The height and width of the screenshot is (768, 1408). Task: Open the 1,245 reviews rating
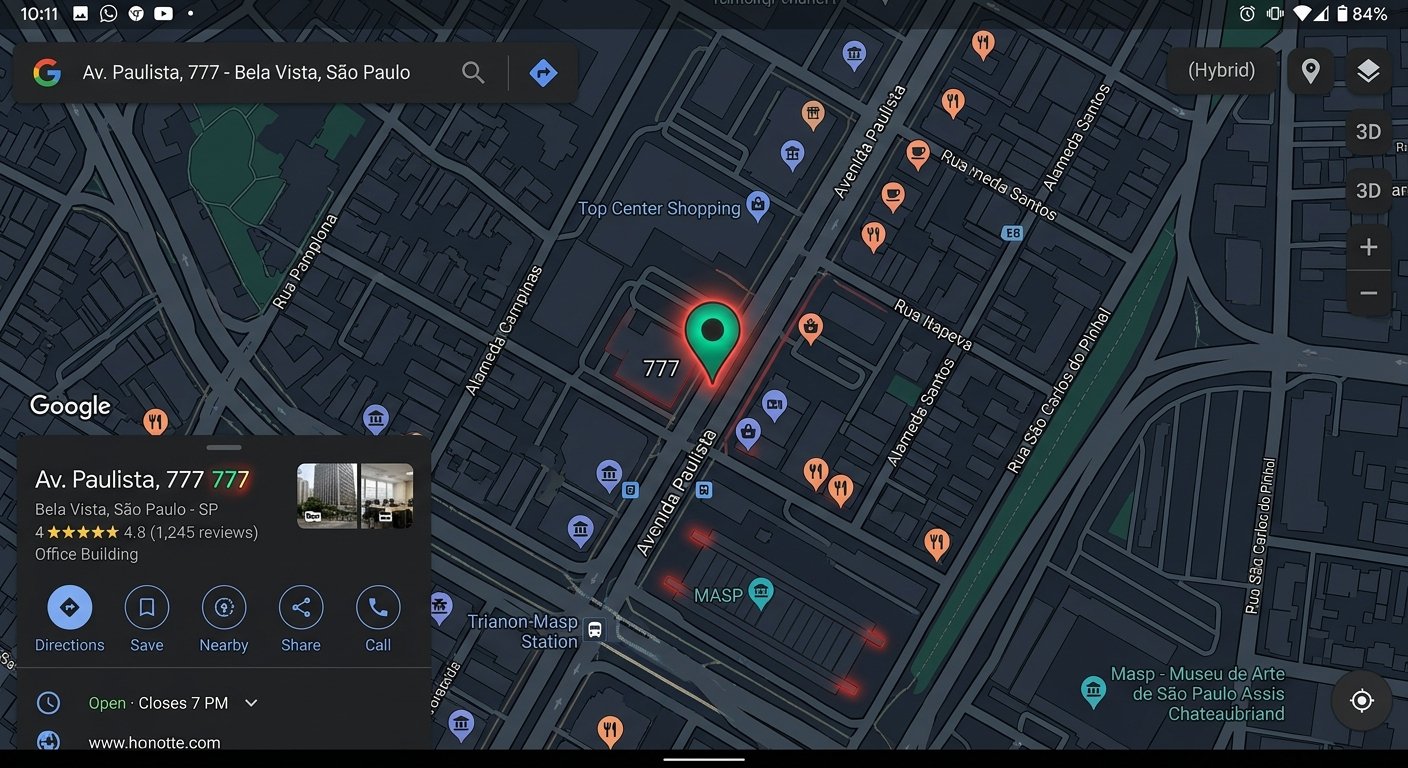pos(146,532)
